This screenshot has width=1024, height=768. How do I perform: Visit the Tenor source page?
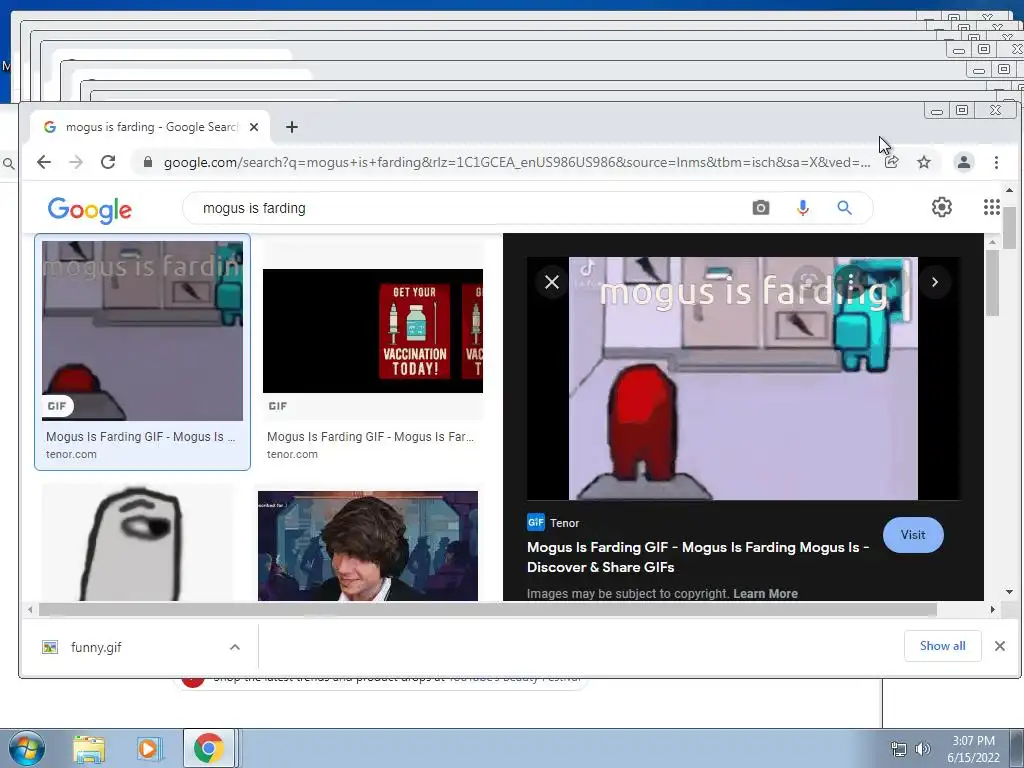913,535
